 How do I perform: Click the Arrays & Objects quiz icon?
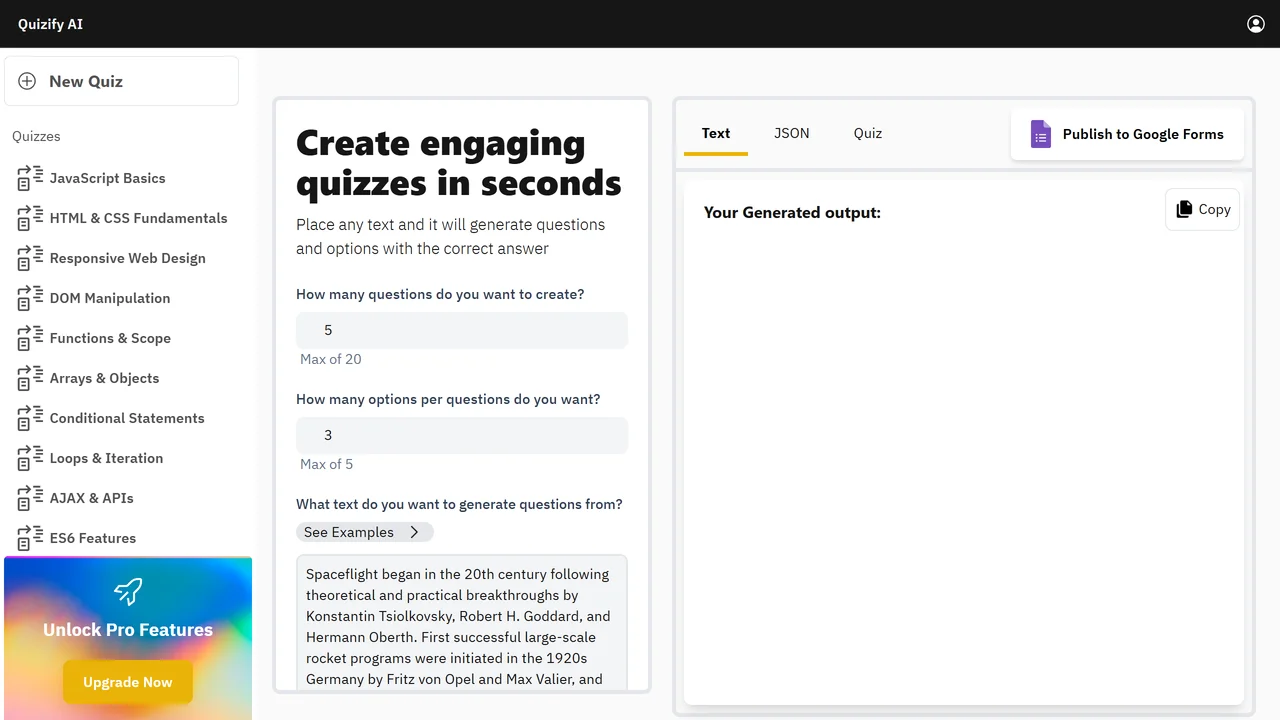coord(31,378)
